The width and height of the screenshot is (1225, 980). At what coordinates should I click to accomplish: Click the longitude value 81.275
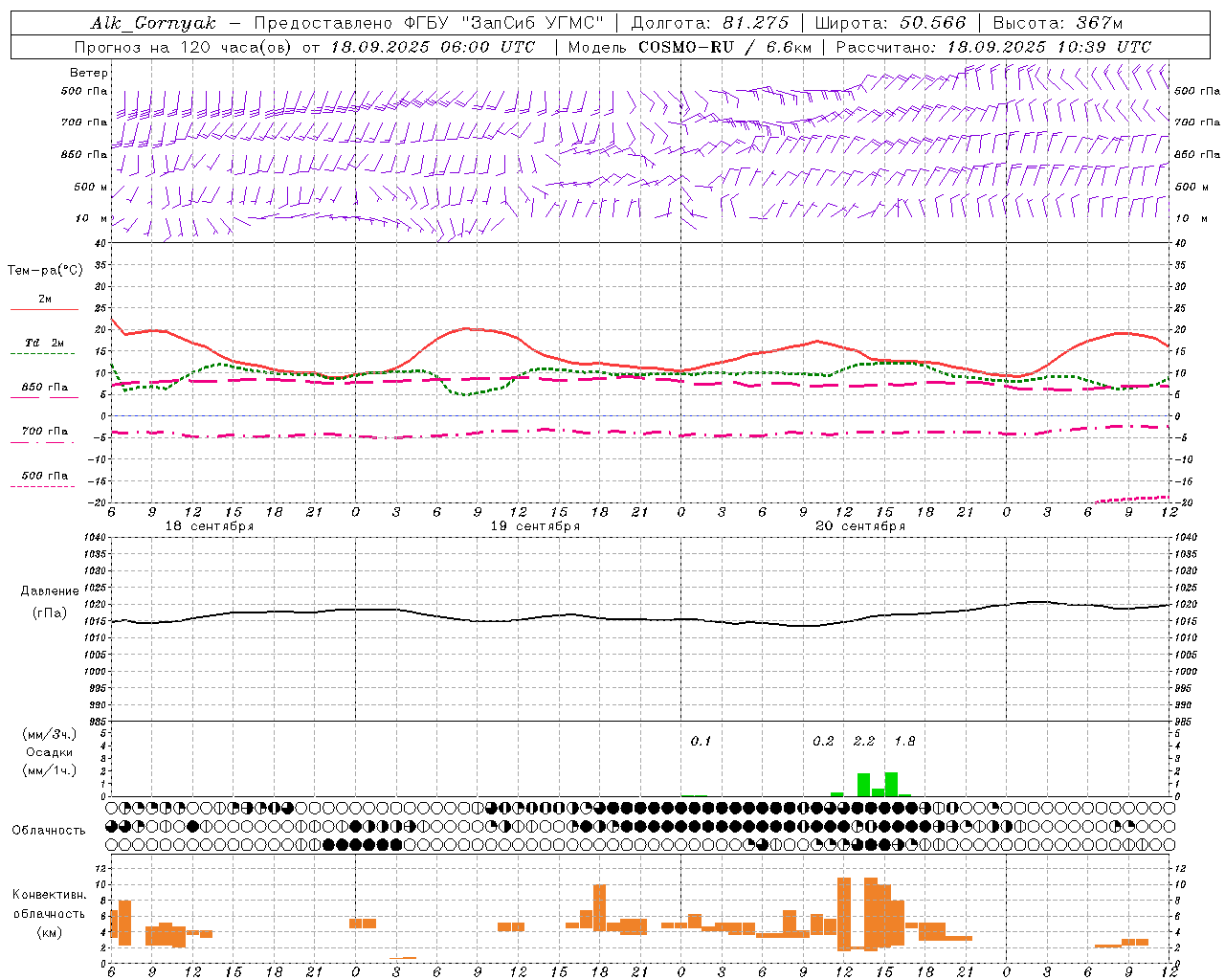[x=756, y=23]
